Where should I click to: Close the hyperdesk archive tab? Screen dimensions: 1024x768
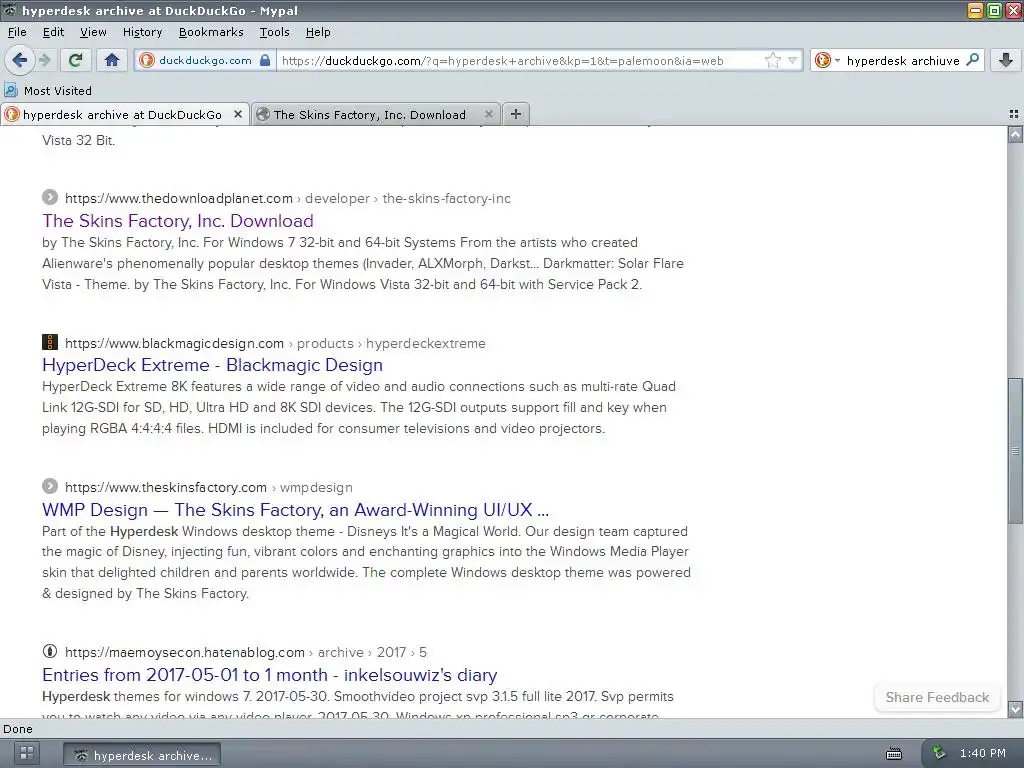coord(238,114)
